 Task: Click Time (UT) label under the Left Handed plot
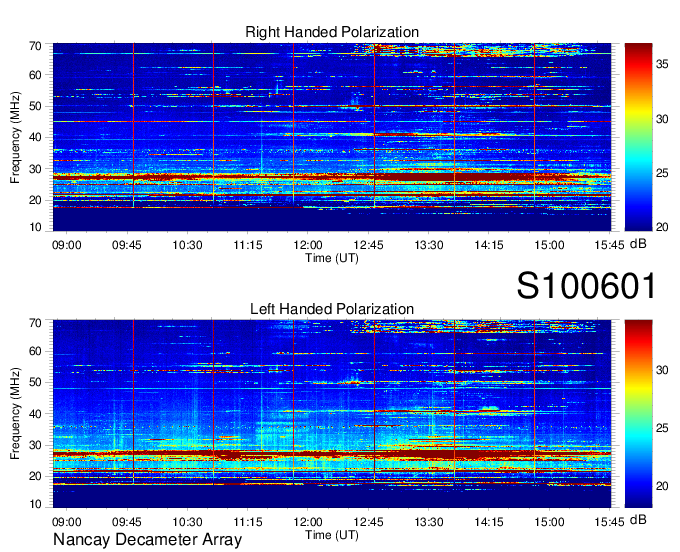point(332,535)
